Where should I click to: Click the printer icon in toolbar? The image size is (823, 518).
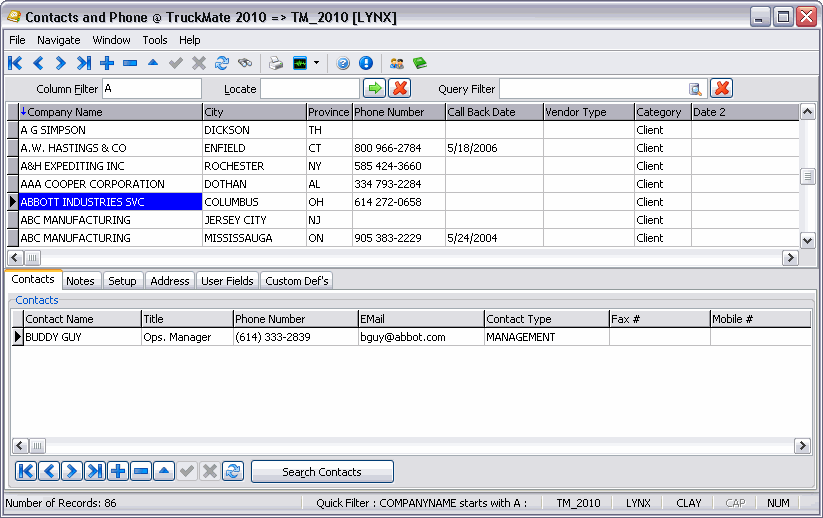(276, 63)
